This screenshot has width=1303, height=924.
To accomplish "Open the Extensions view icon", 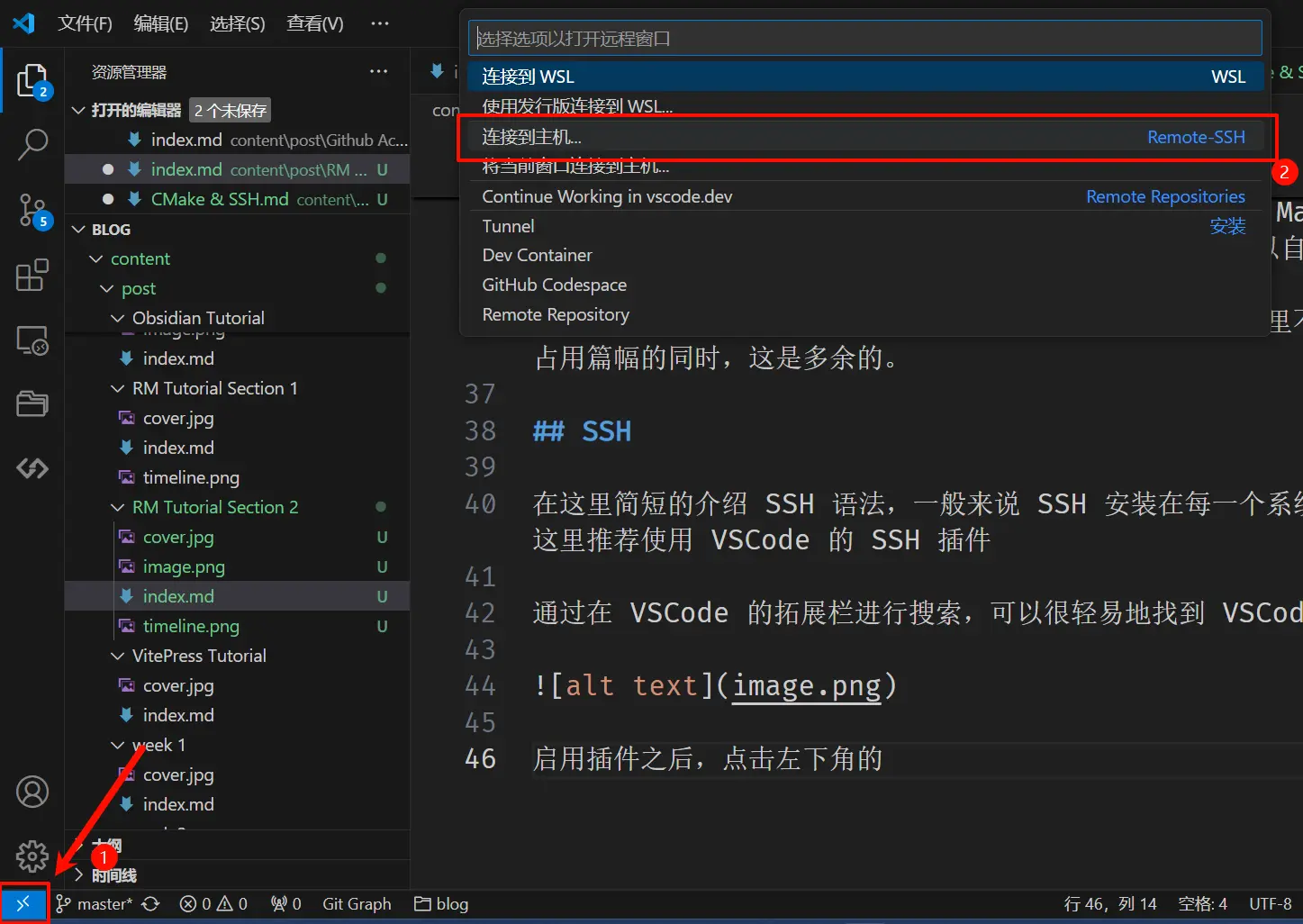I will pyautogui.click(x=32, y=276).
